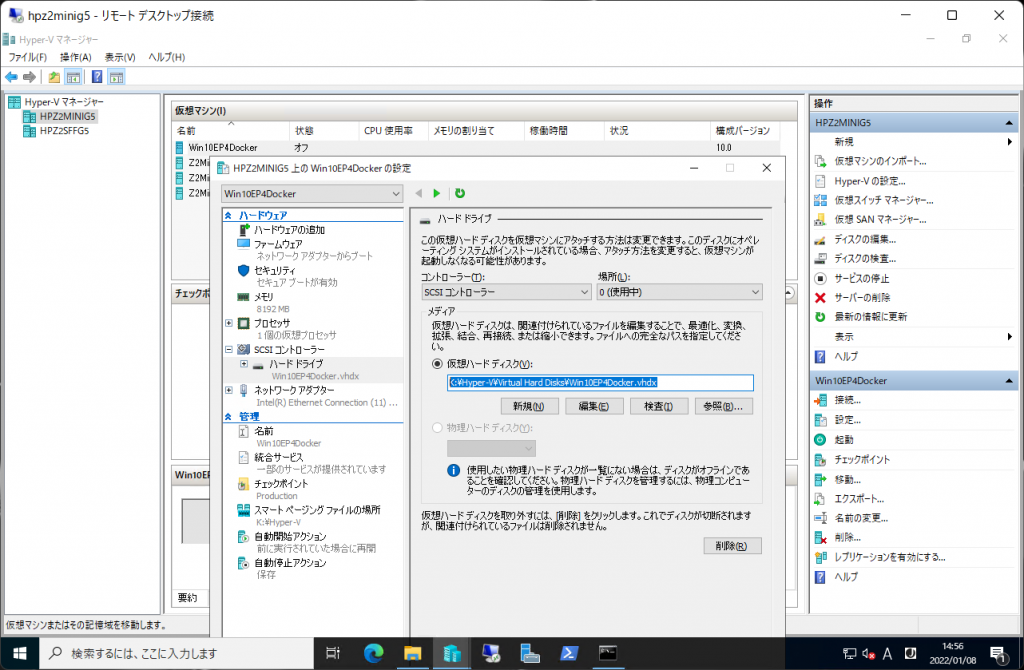
Task: Open the virtual machine selector Win10EP4Docker dropdown
Action: click(x=312, y=194)
